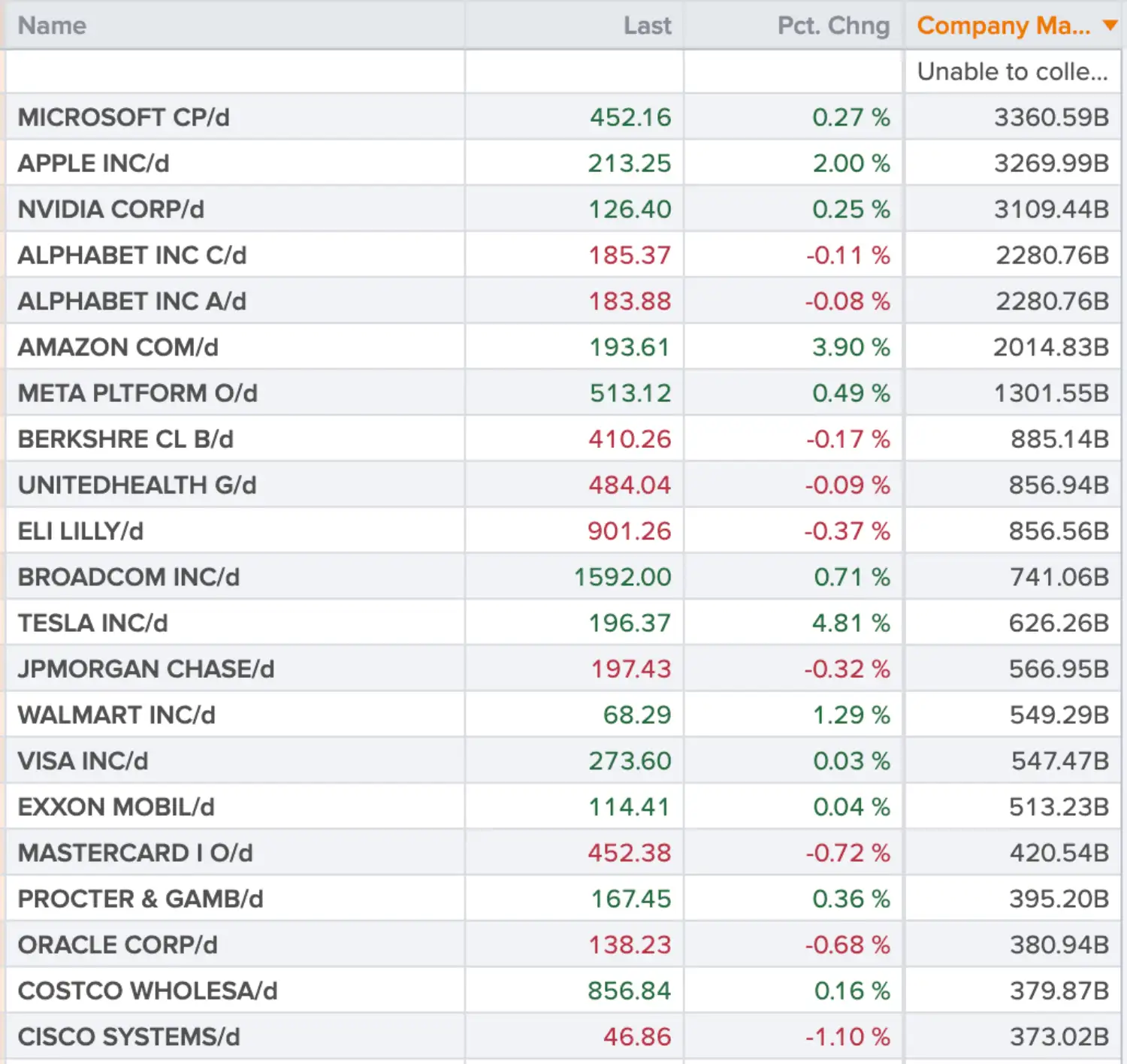1127x1064 pixels.
Task: Click Exxon Mobil's market cap 513.23B
Action: tap(1059, 807)
